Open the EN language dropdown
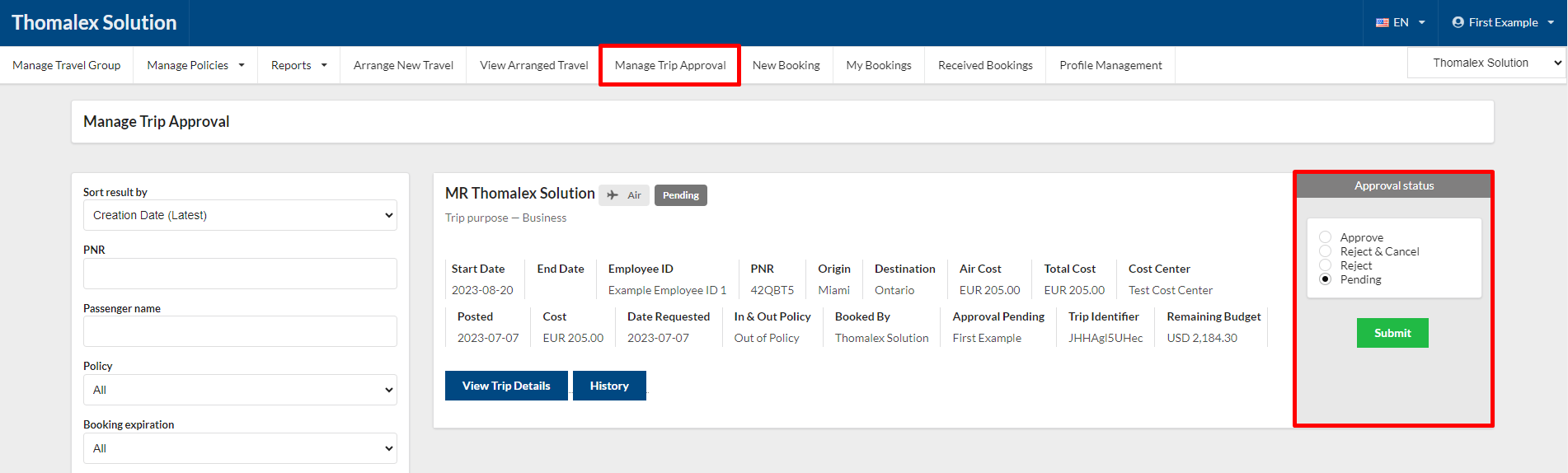Image resolution: width=1568 pixels, height=473 pixels. pos(1401,22)
